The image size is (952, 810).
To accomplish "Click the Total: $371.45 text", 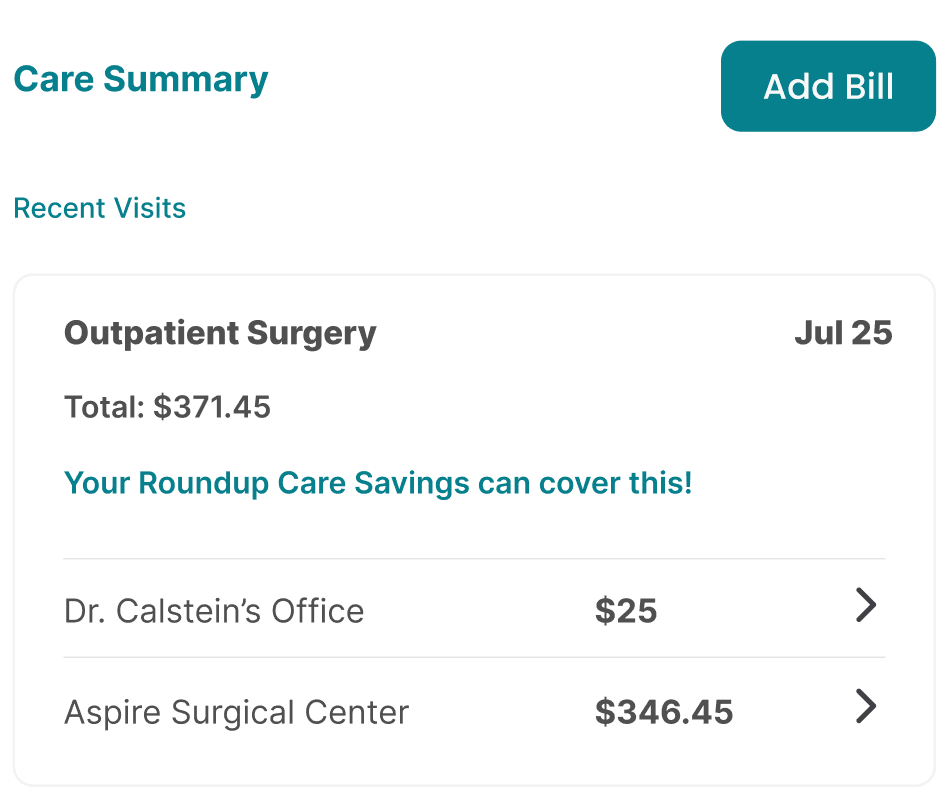I will pos(167,407).
